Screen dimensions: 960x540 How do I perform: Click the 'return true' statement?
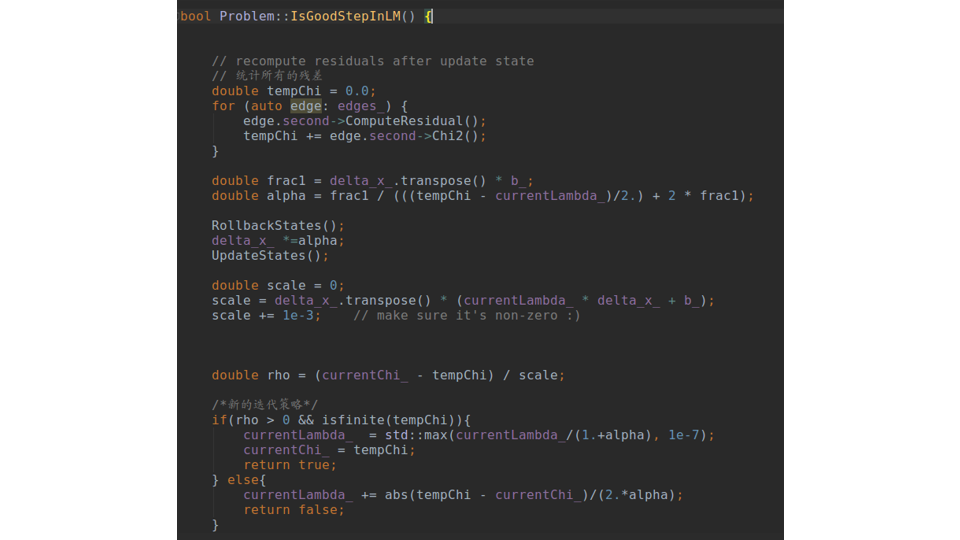(286, 465)
